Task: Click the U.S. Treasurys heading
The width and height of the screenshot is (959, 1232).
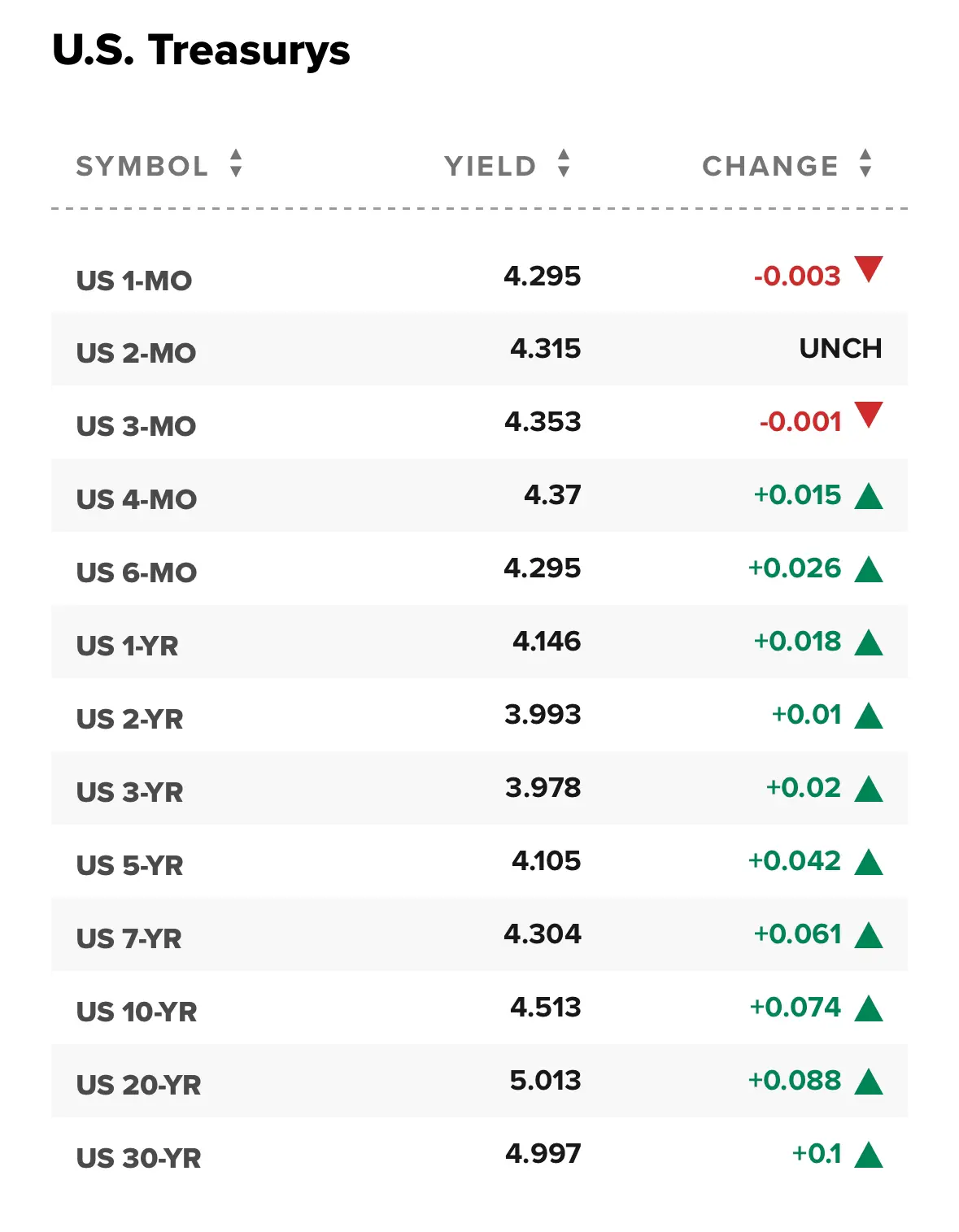Action: 201,50
